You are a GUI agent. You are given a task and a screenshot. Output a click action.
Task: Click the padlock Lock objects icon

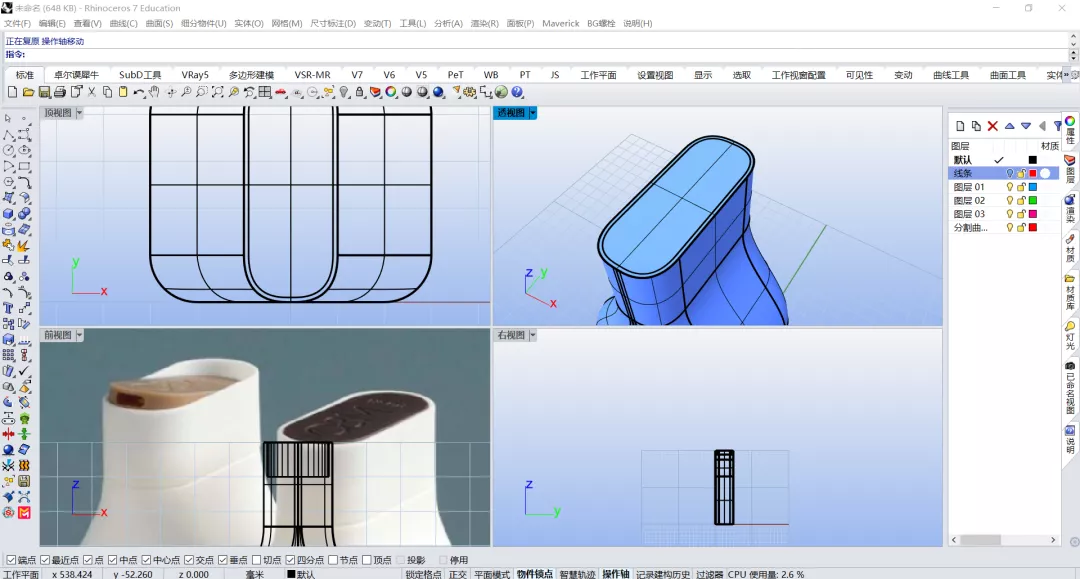tap(360, 92)
